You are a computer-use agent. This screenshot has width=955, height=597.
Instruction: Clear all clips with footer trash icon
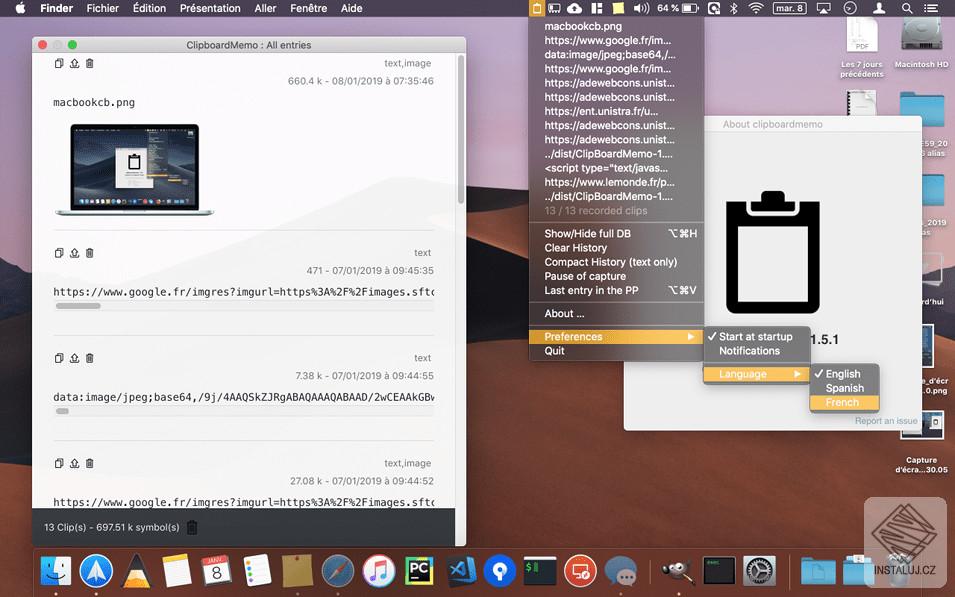192,528
